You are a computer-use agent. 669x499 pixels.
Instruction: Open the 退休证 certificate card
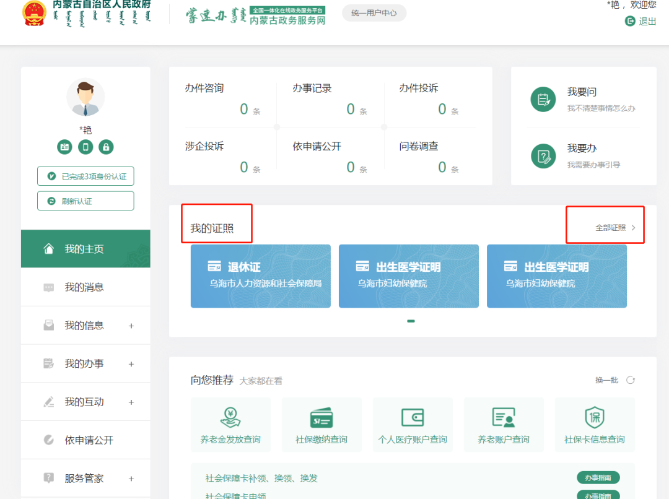coord(260,275)
